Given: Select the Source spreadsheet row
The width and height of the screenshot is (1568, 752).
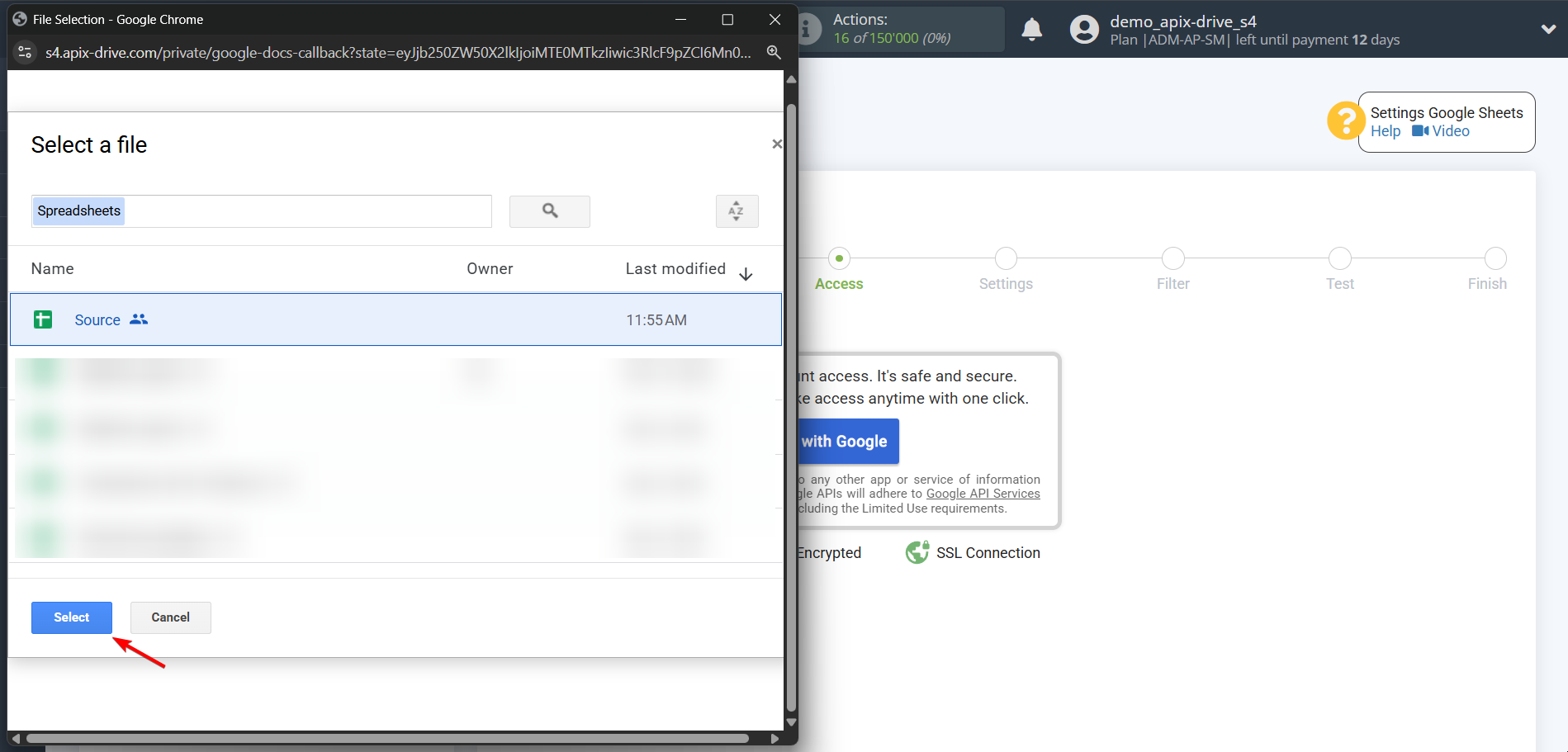Looking at the screenshot, I should click(x=396, y=319).
